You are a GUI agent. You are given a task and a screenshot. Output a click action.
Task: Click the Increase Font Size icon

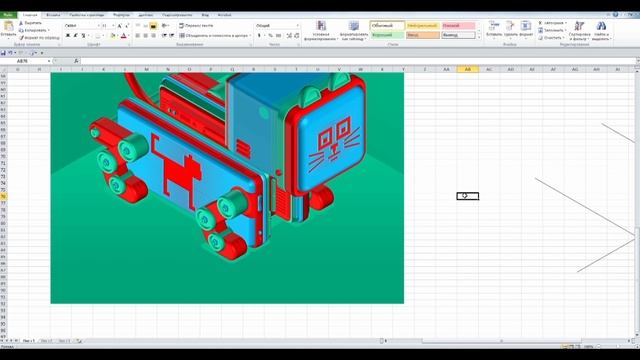tap(119, 26)
